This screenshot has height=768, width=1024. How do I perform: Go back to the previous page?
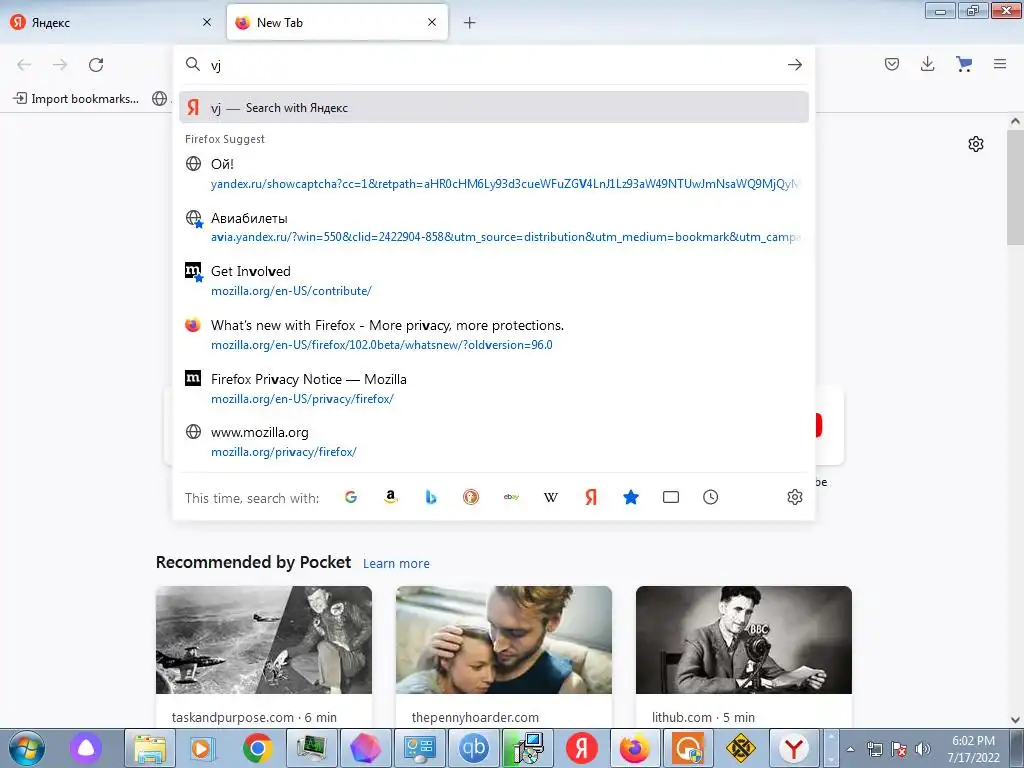pos(24,65)
